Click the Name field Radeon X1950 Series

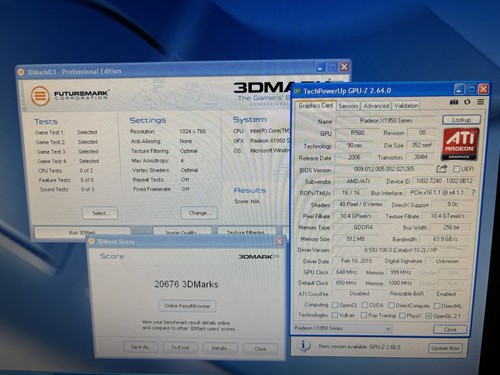(x=386, y=120)
